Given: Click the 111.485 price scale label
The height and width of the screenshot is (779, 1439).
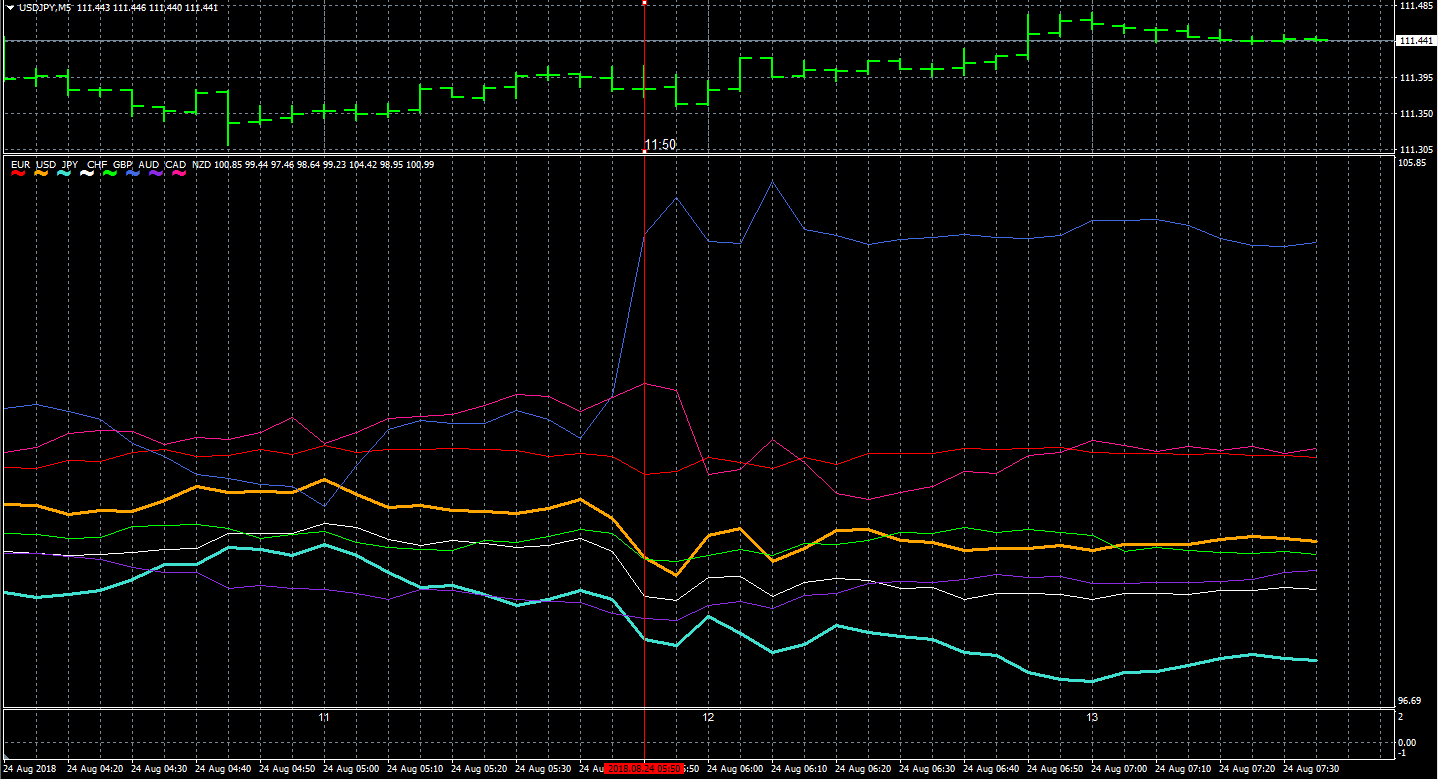Looking at the screenshot, I should pyautogui.click(x=1415, y=6).
